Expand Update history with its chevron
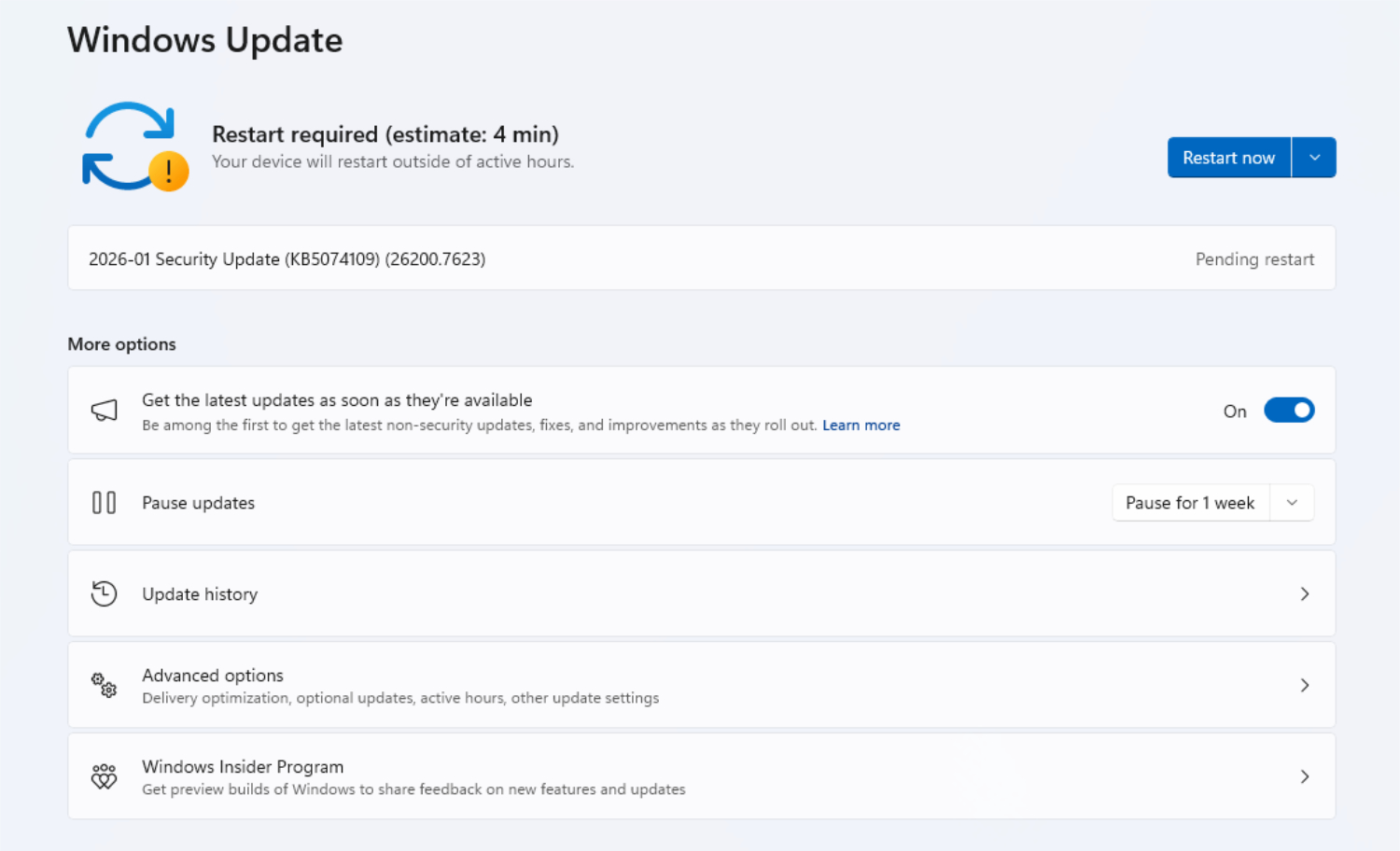Viewport: 1400px width, 851px height. pyautogui.click(x=1305, y=594)
